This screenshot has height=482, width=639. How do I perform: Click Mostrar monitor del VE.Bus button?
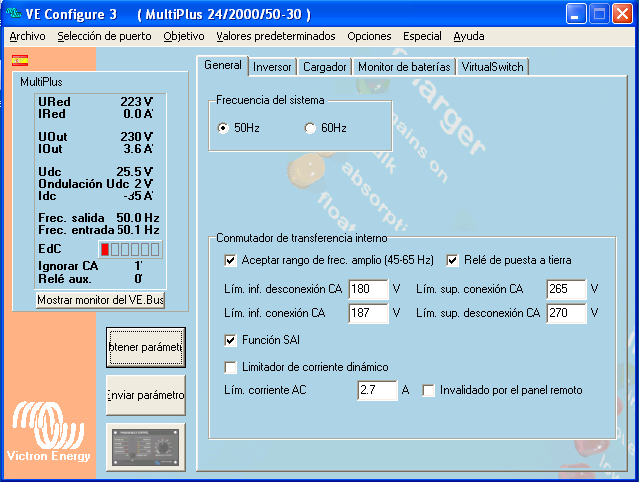(100, 300)
